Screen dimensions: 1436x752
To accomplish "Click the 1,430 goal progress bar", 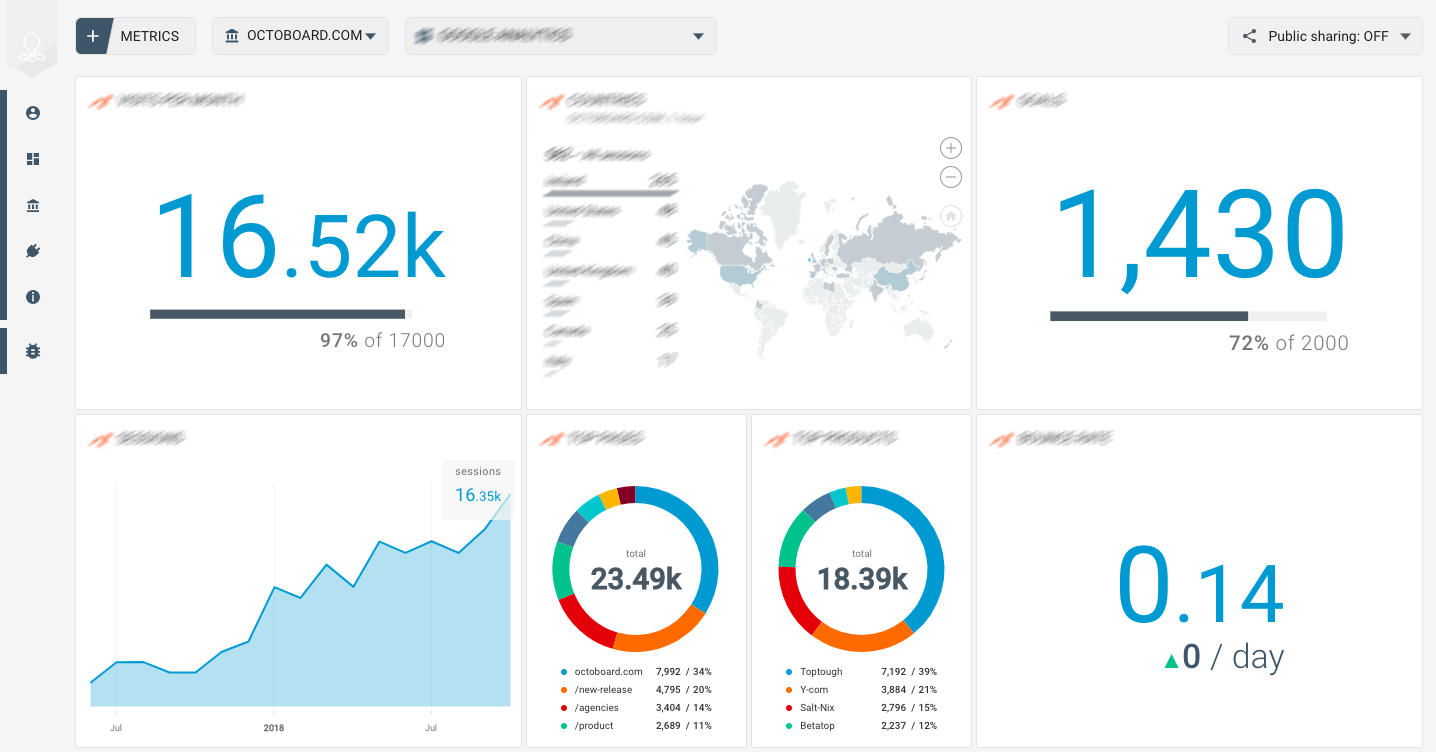I will (1187, 316).
